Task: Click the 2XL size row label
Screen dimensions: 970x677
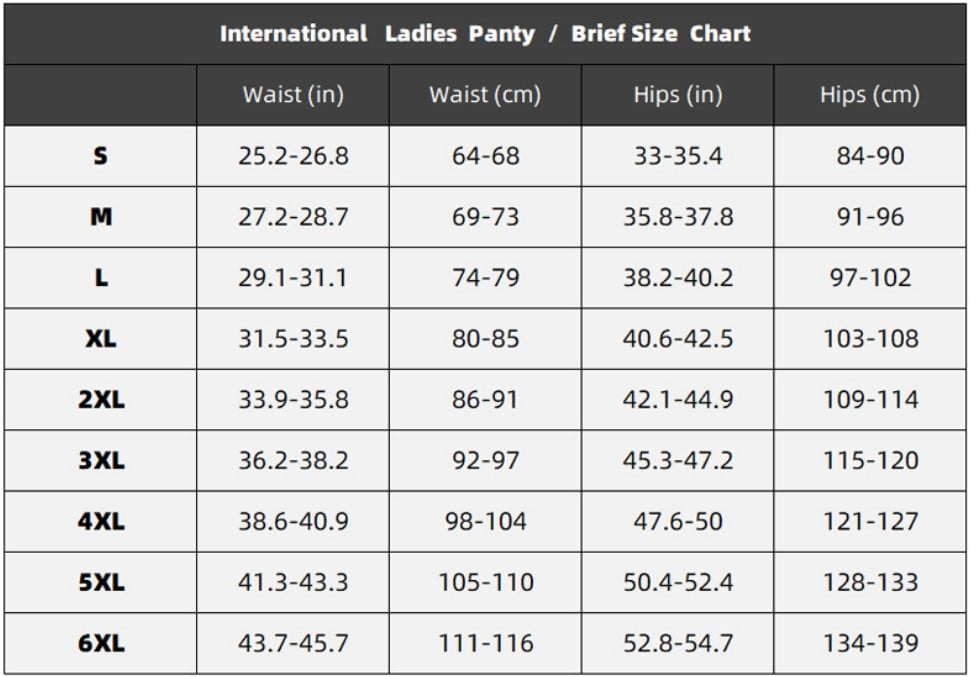Action: pos(101,399)
